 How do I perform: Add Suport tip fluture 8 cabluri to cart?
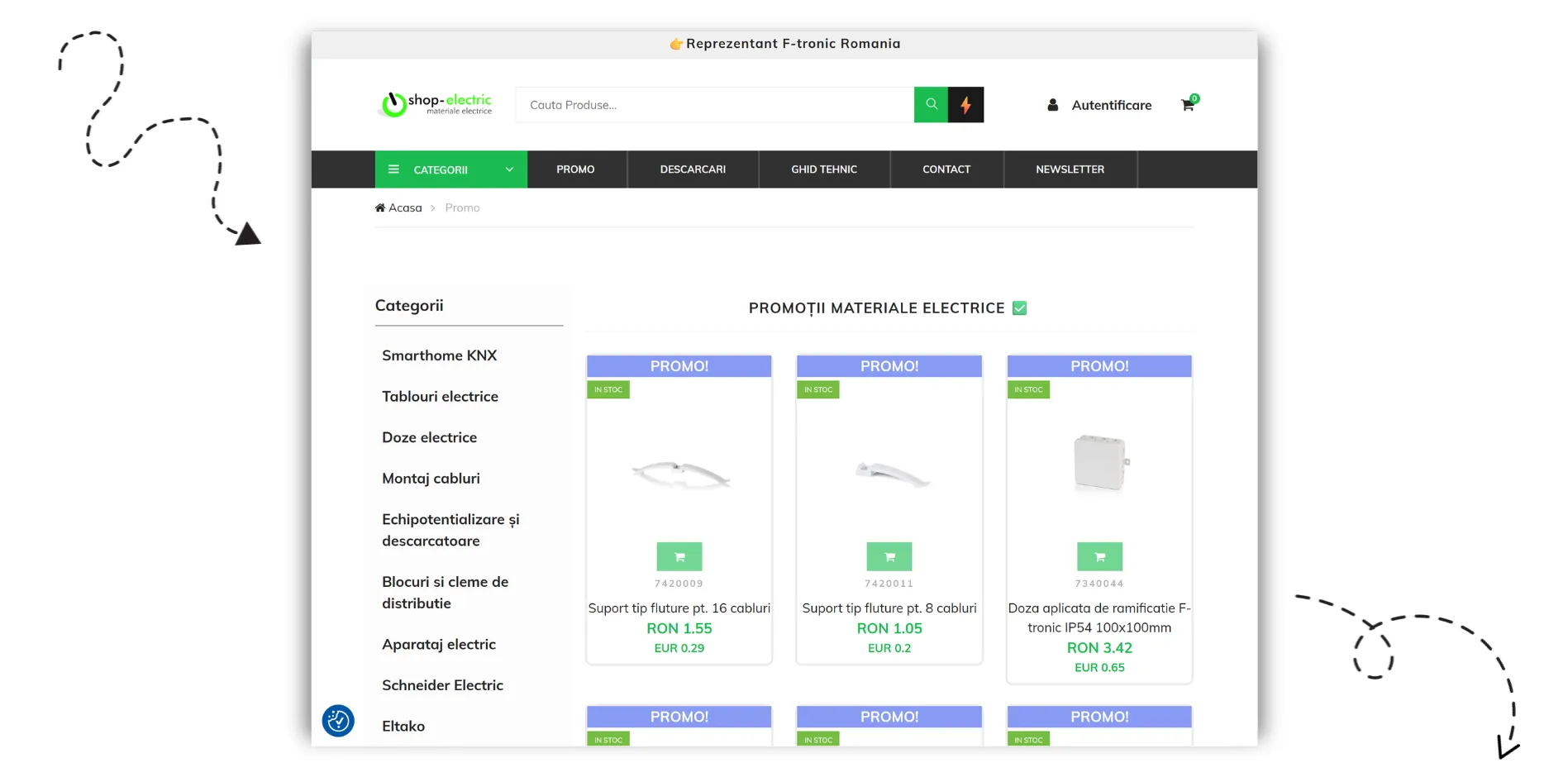[x=889, y=557]
